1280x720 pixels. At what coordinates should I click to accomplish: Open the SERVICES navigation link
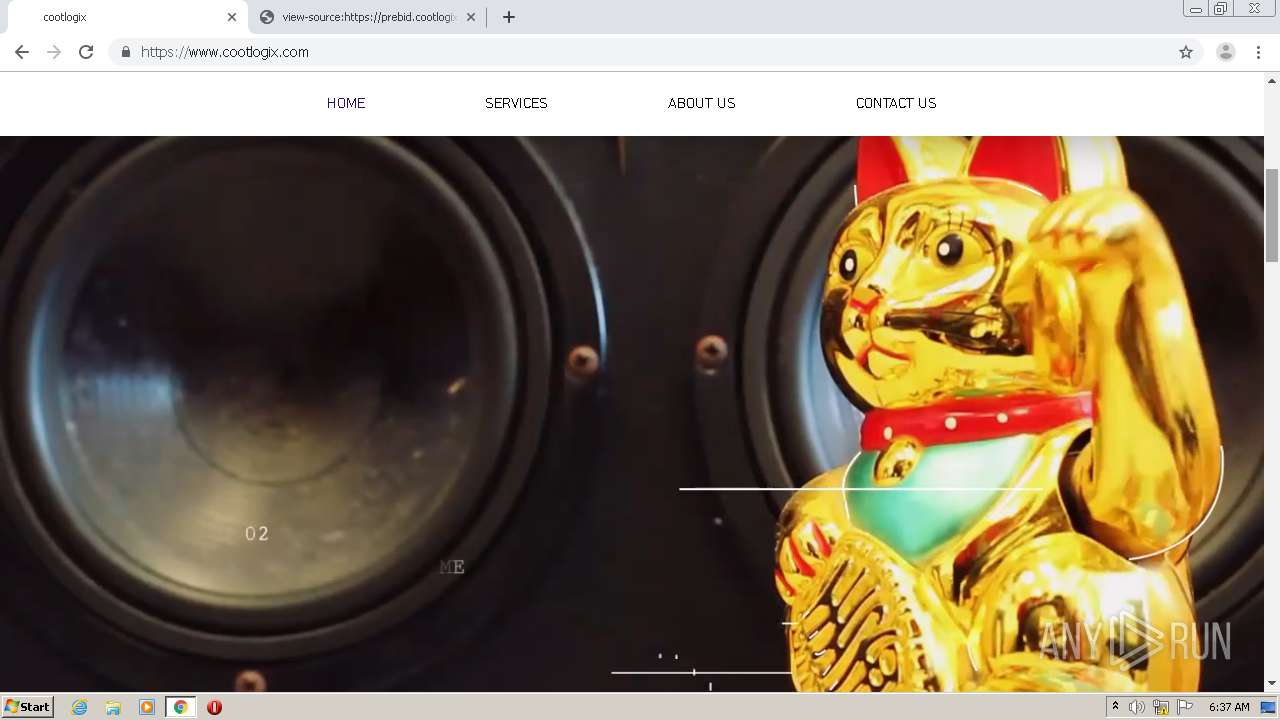point(516,103)
